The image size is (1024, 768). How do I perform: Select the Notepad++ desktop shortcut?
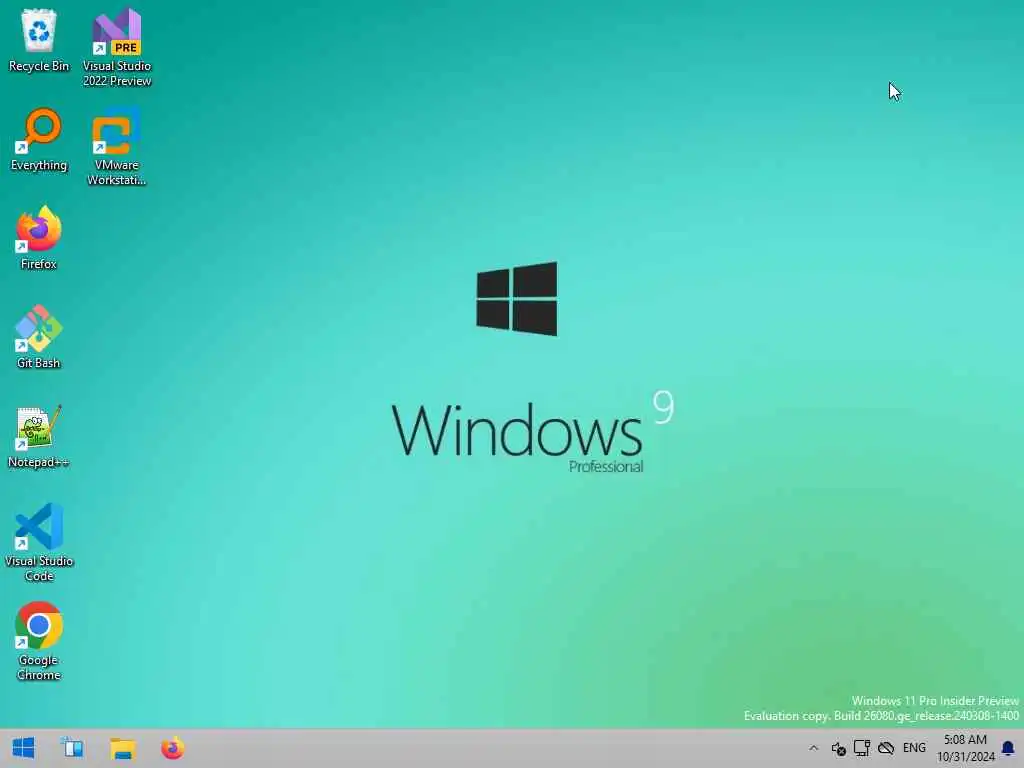[39, 436]
